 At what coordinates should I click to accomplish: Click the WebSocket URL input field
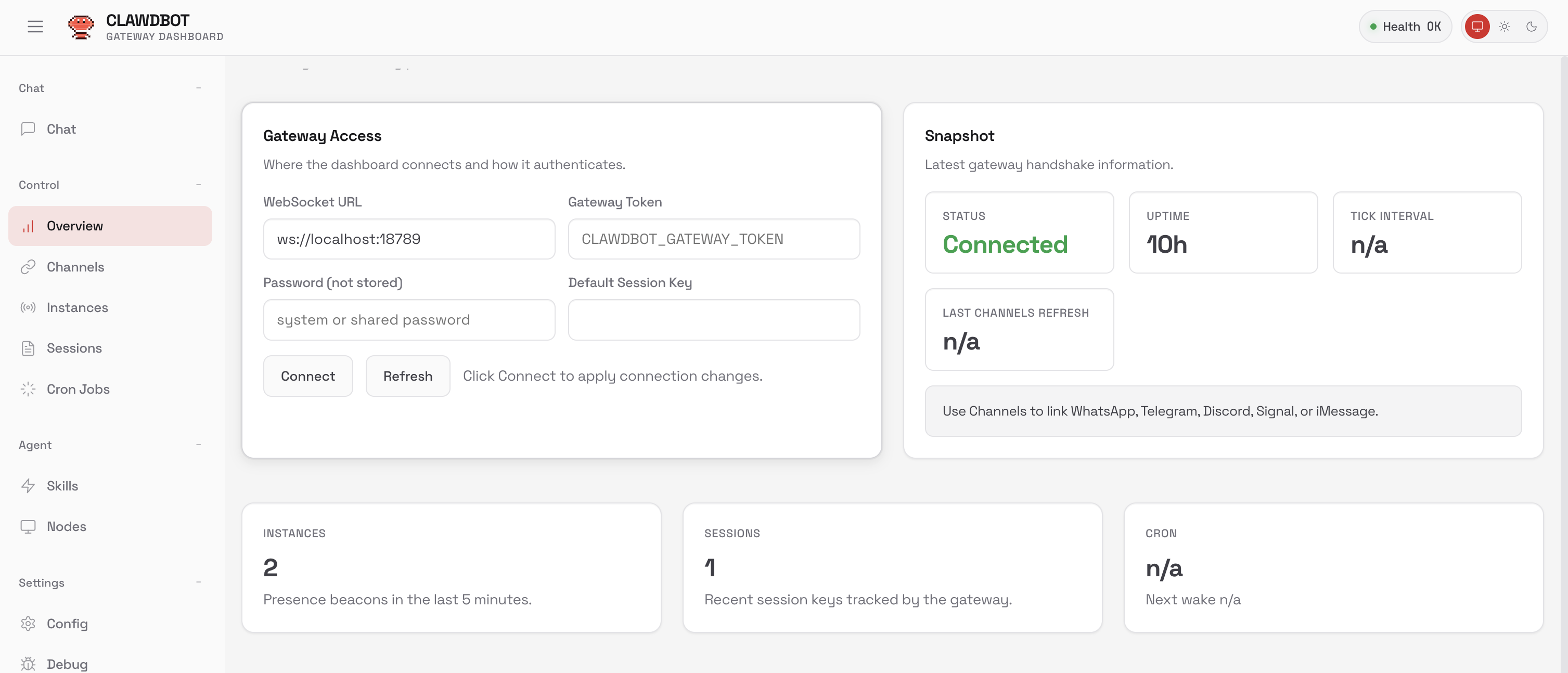(x=409, y=239)
